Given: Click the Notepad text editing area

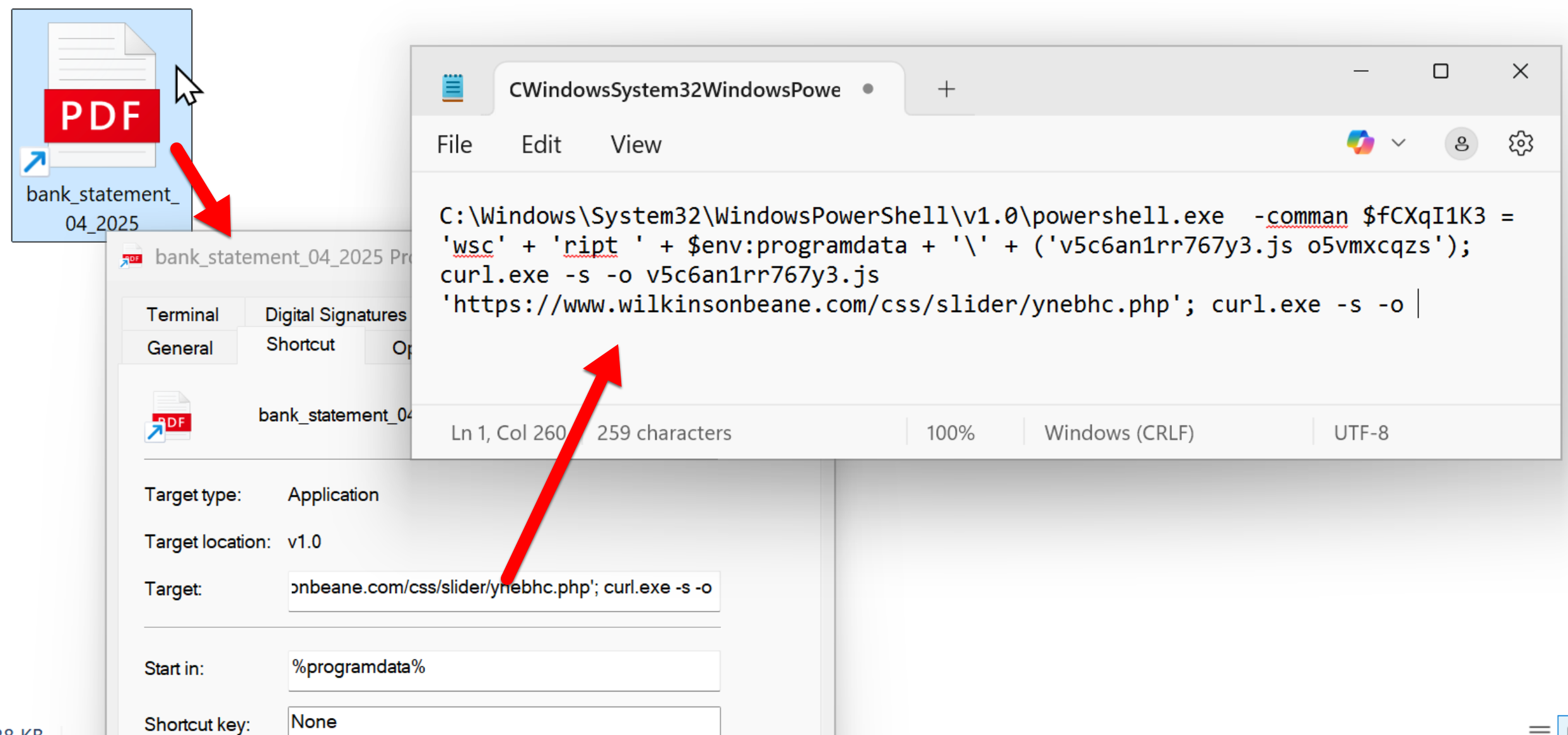Looking at the screenshot, I should coord(986,289).
